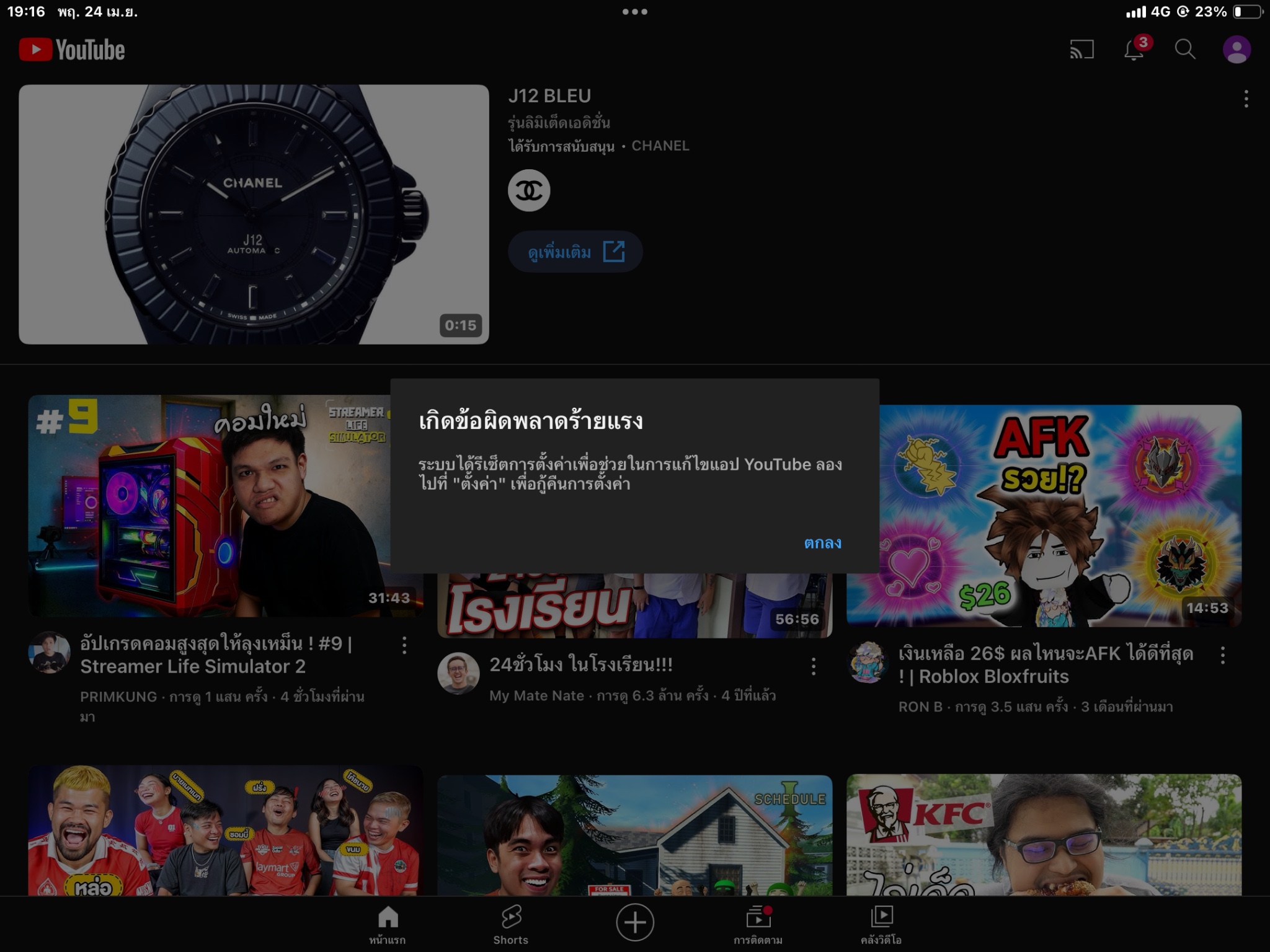The height and width of the screenshot is (952, 1270).
Task: Open options menu for 24ชั่วโมง ในโรงเรียน video
Action: tap(814, 666)
